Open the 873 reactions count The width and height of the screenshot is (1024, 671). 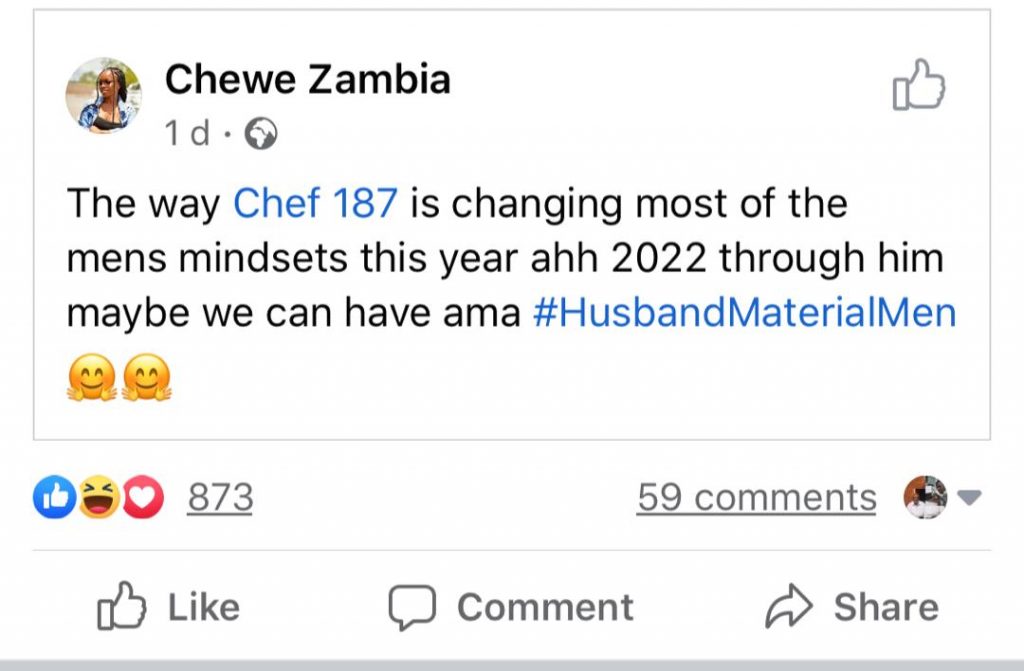[220, 497]
